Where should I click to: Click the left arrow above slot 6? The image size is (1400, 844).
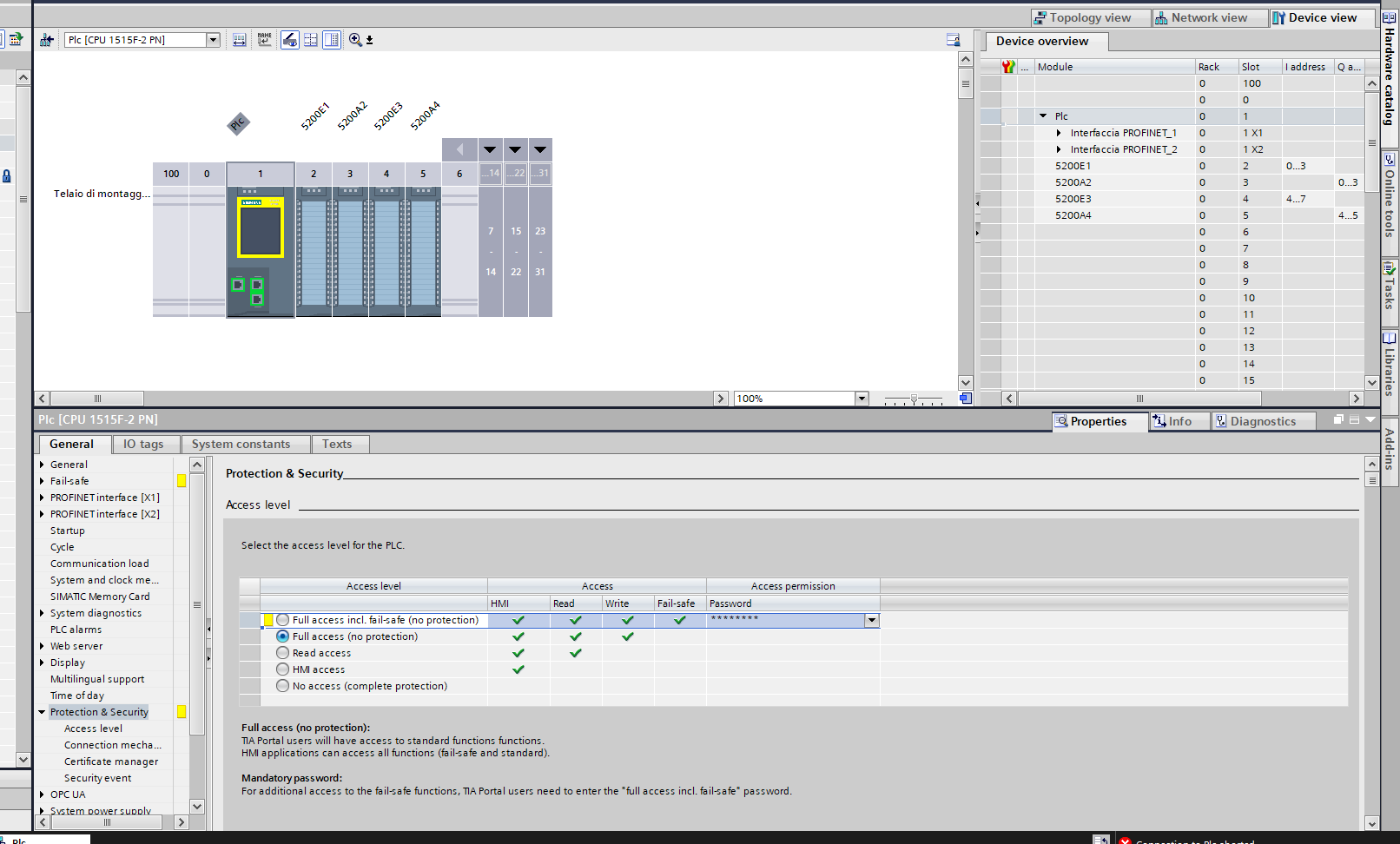pos(459,150)
